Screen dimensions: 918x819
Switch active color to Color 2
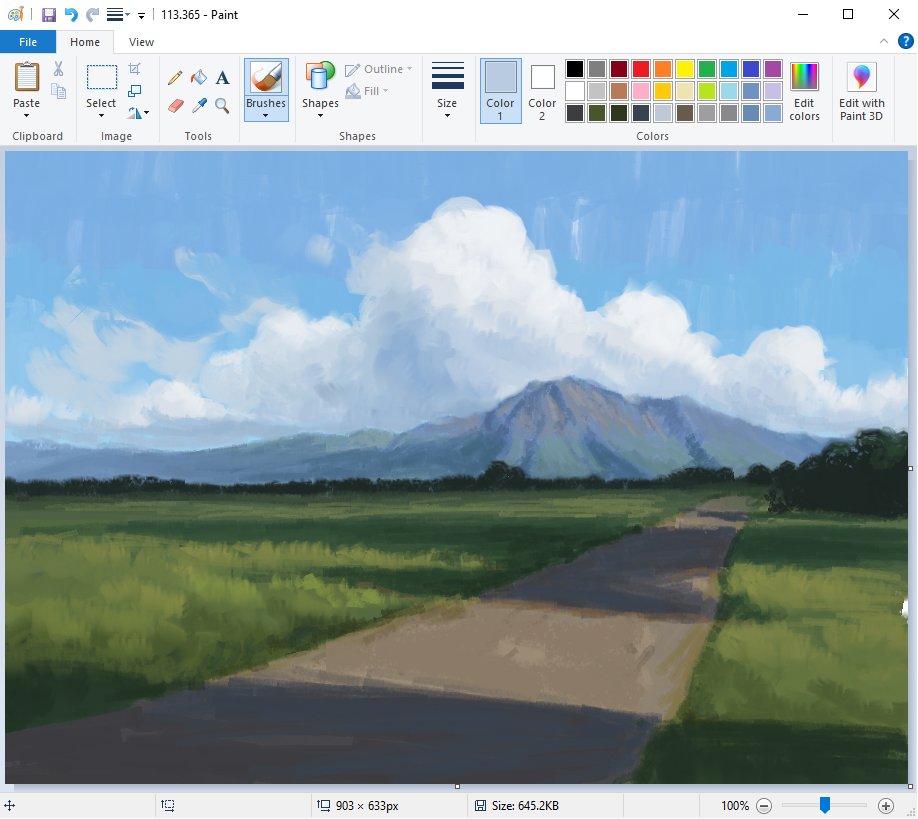(x=542, y=91)
